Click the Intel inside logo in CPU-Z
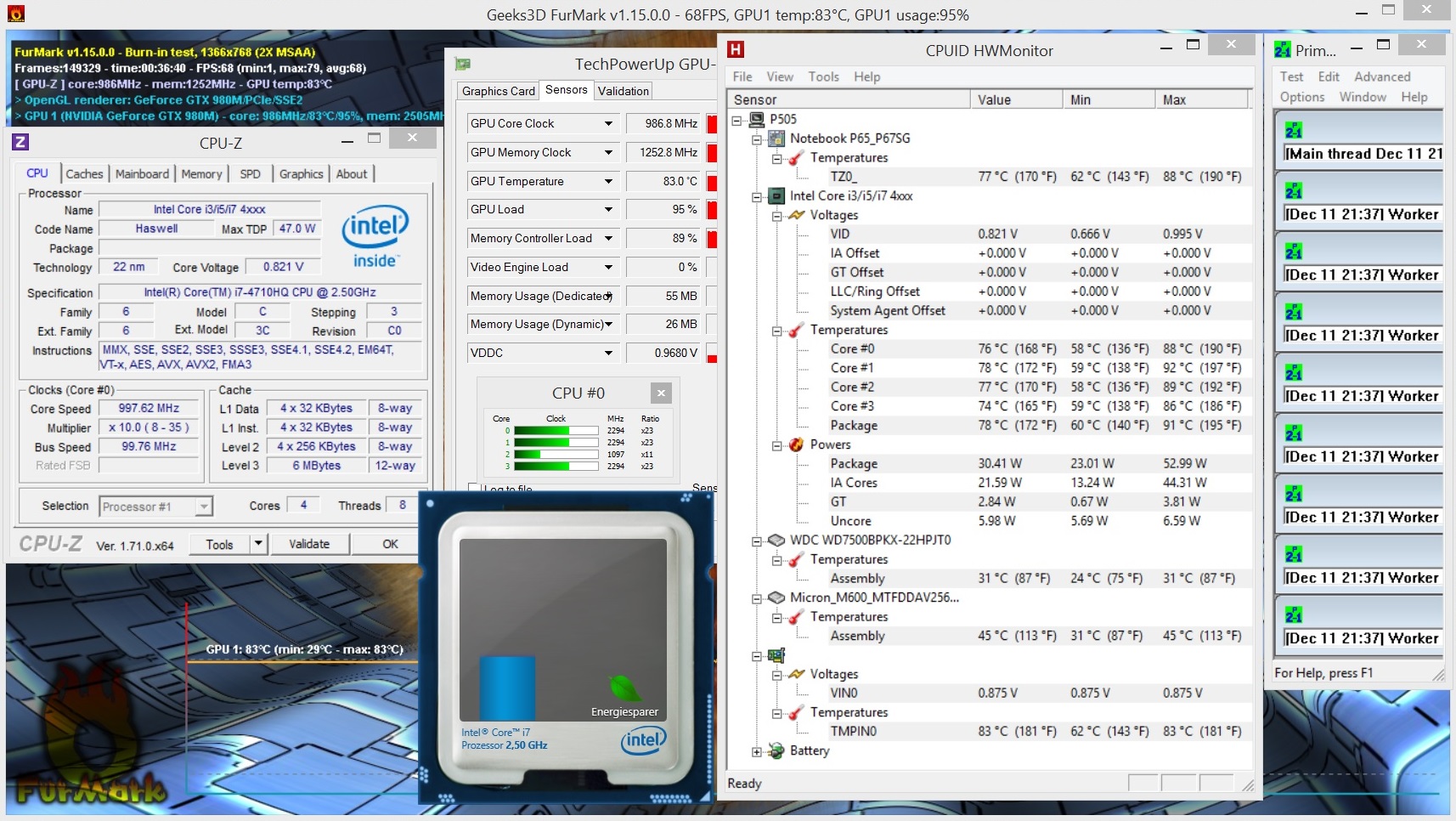1456x821 pixels. pos(375,235)
